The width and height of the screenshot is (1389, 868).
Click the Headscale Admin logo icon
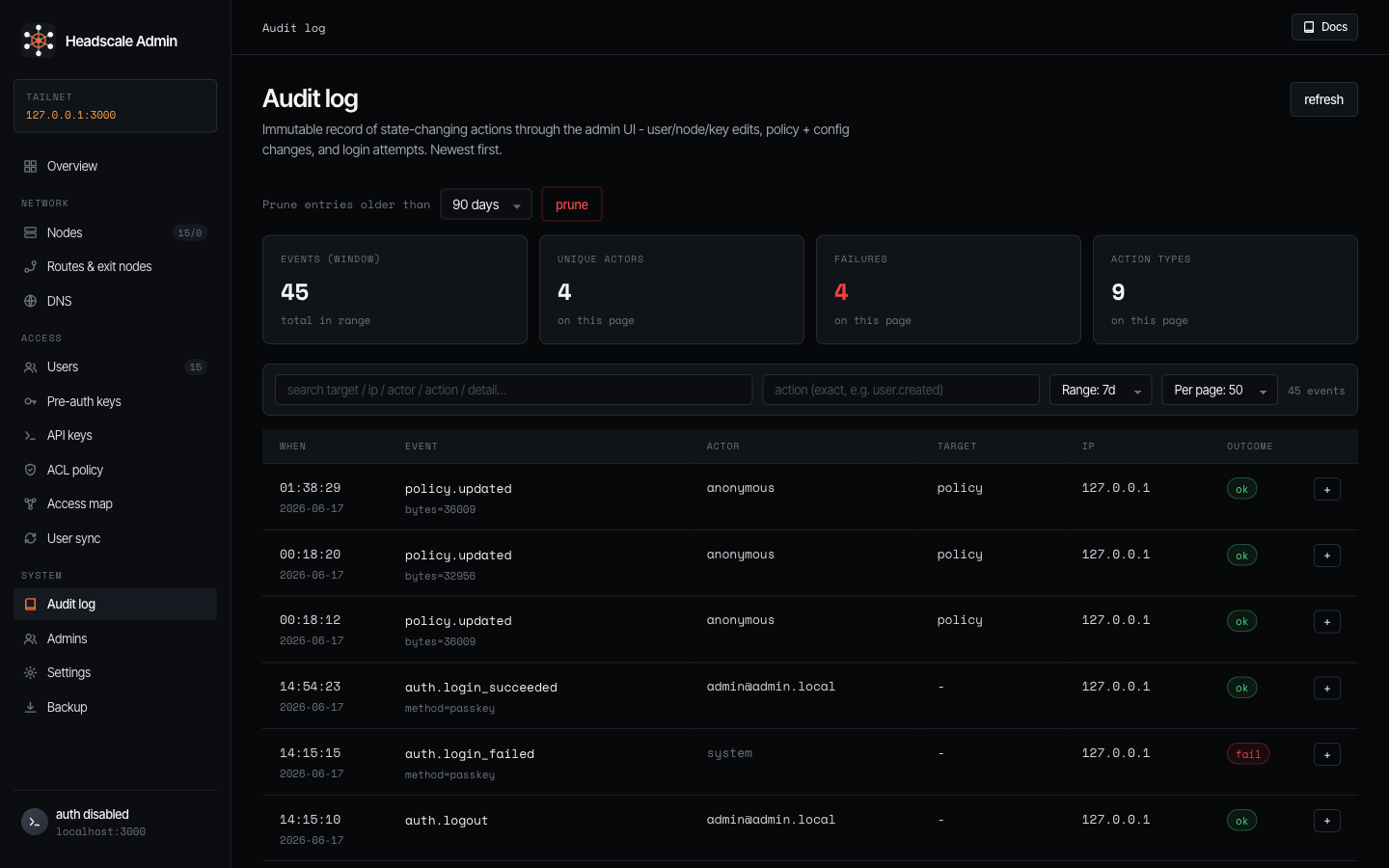pyautogui.click(x=39, y=41)
